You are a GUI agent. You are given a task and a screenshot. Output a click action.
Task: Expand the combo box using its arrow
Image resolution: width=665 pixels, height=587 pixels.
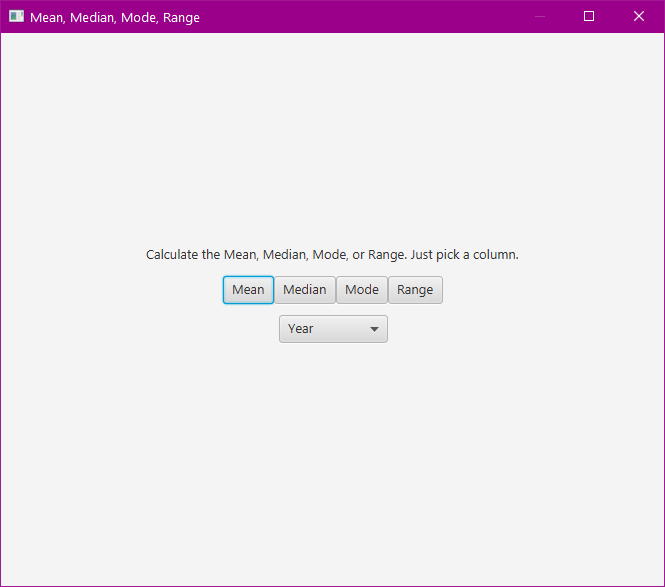374,329
